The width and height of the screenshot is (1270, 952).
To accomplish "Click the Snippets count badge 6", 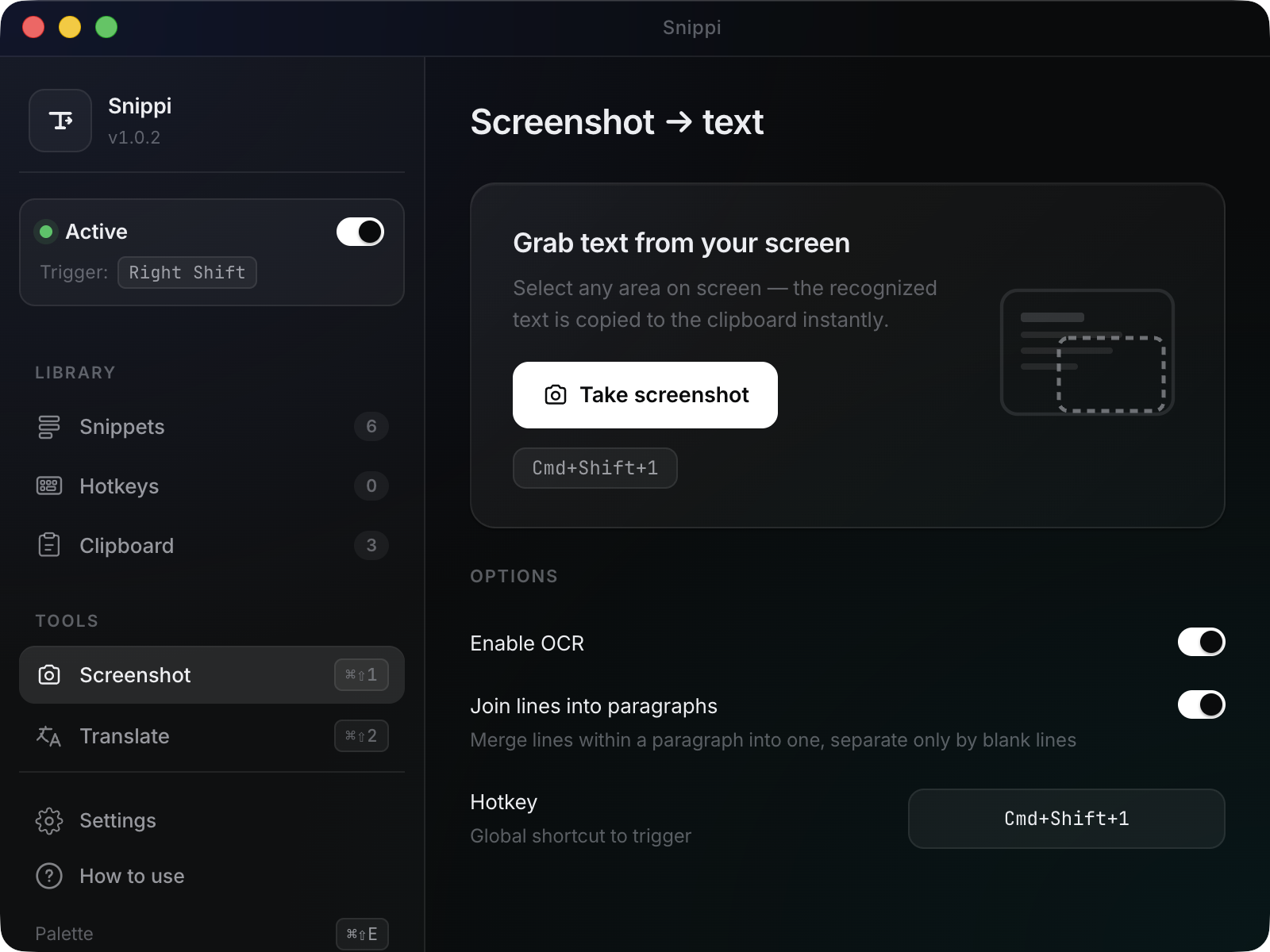I will [x=371, y=427].
